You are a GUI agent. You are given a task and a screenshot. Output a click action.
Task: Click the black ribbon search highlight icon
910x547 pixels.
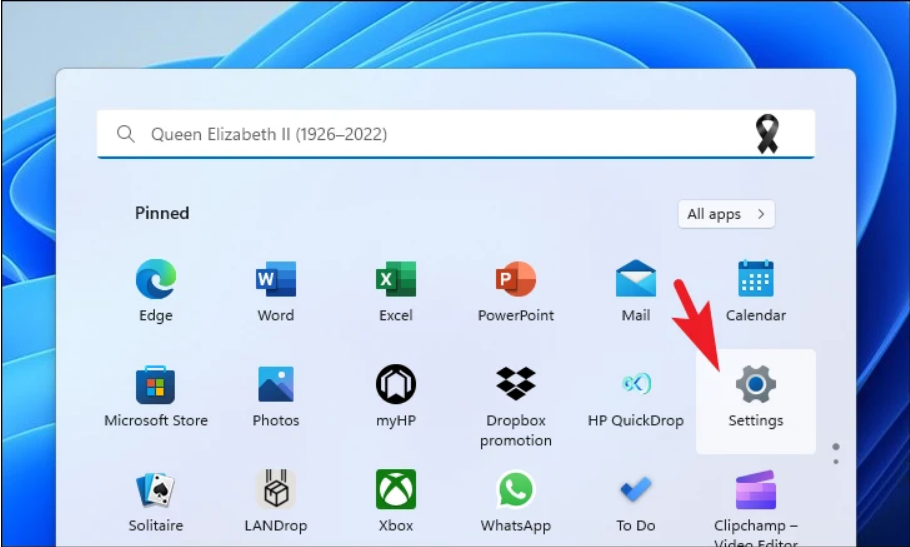coord(767,134)
